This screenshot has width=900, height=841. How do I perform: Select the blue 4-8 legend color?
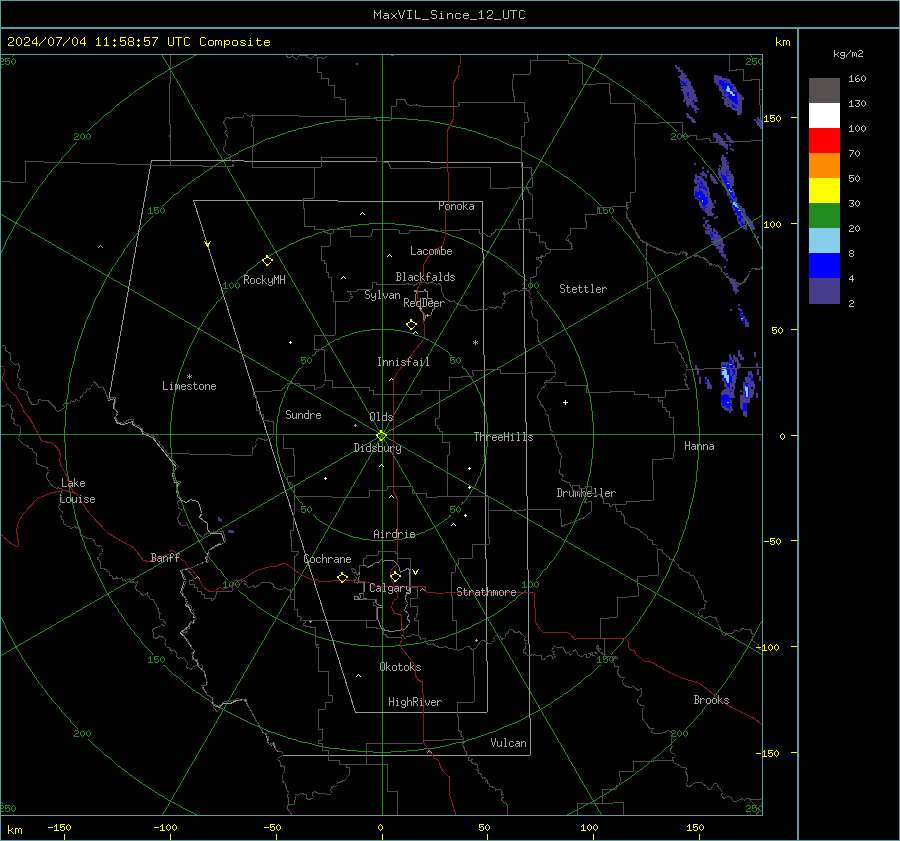[x=824, y=266]
